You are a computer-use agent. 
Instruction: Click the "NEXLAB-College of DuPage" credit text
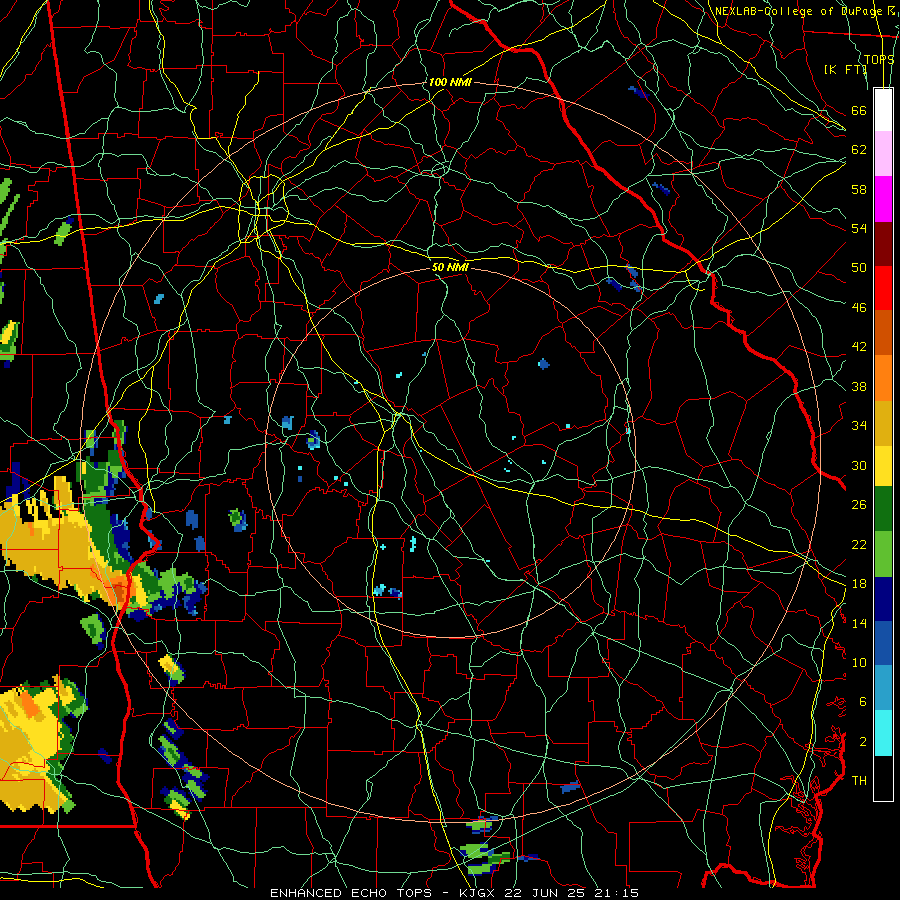tap(800, 11)
